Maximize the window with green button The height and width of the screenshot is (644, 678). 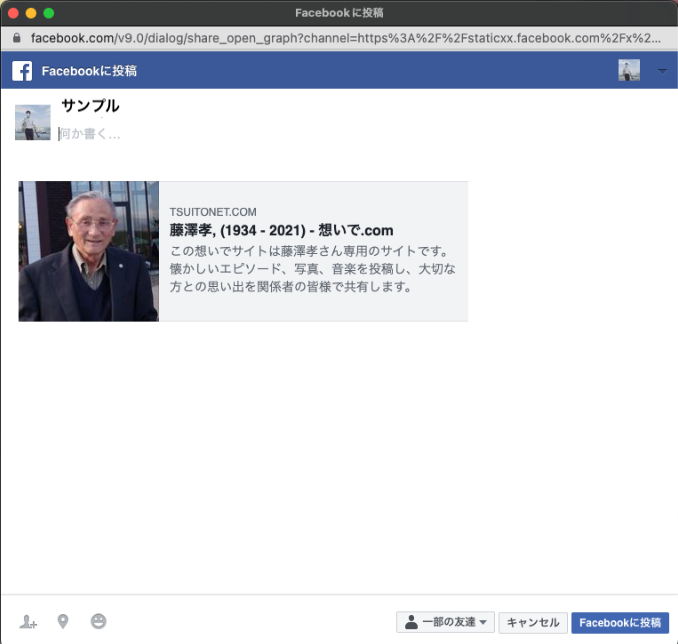point(49,13)
